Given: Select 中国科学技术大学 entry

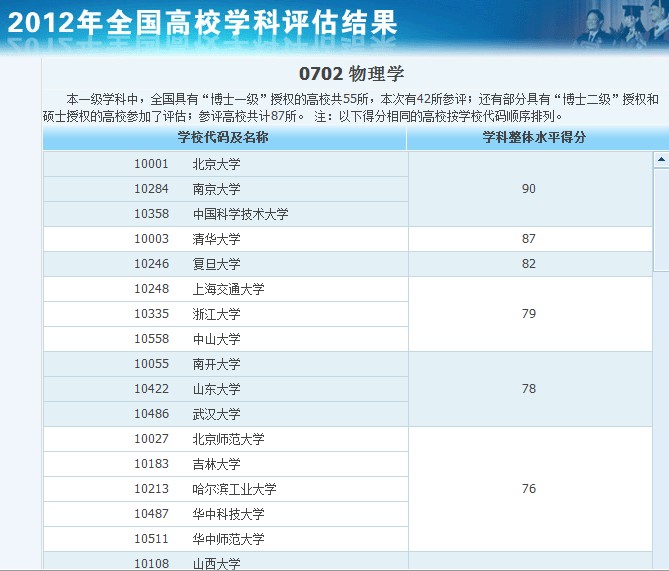Looking at the screenshot, I should pyautogui.click(x=240, y=214).
